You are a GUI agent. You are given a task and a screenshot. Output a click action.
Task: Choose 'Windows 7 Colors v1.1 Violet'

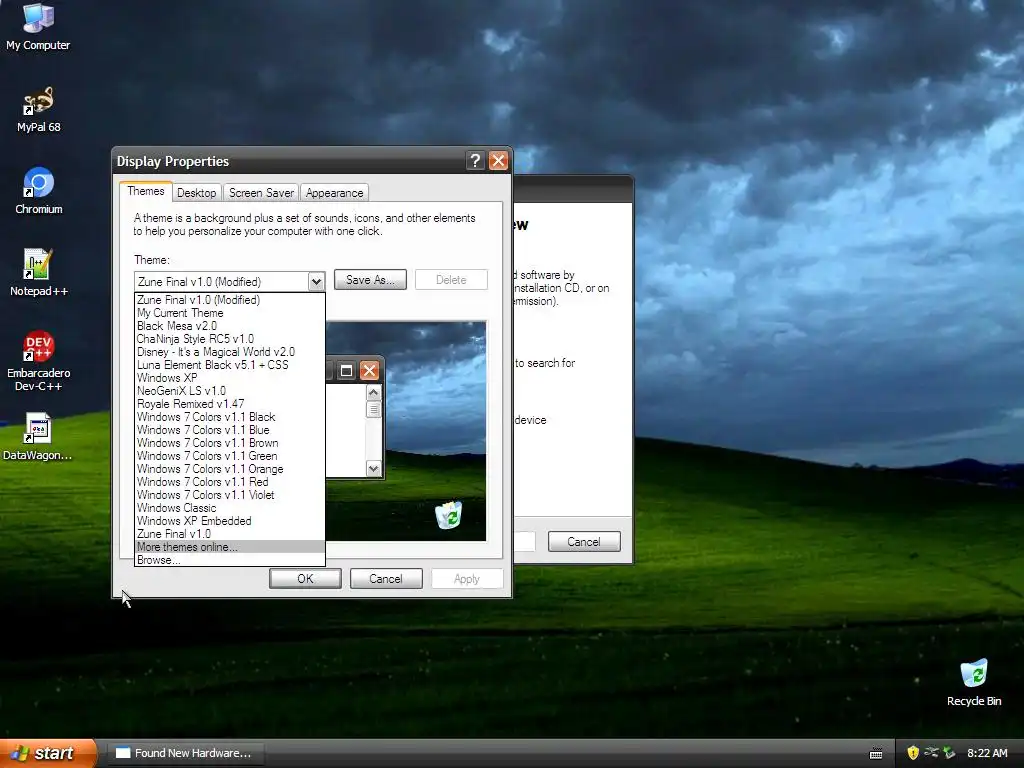click(229, 495)
